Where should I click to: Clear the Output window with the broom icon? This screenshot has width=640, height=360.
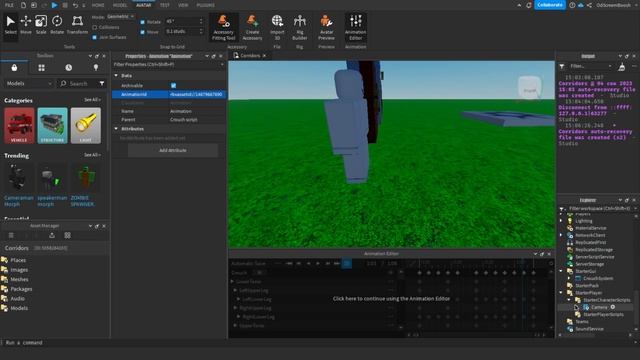[x=622, y=67]
